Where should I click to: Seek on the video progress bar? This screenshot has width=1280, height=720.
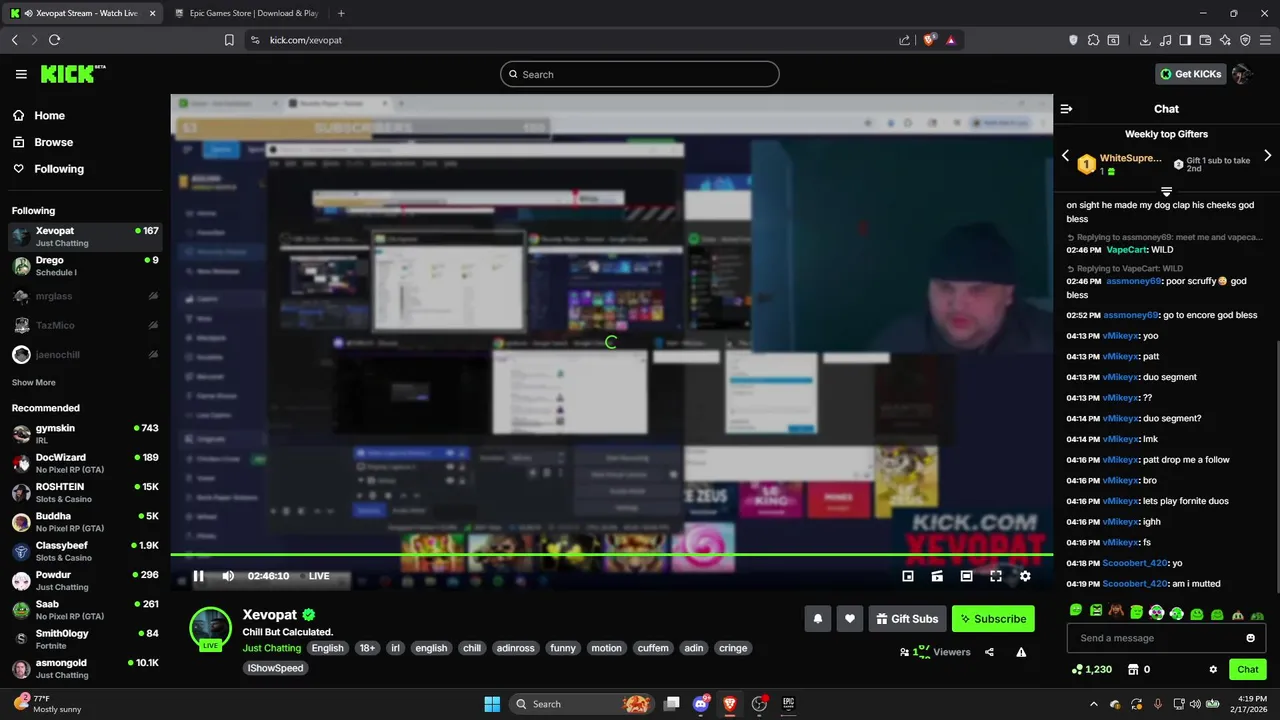(611, 555)
